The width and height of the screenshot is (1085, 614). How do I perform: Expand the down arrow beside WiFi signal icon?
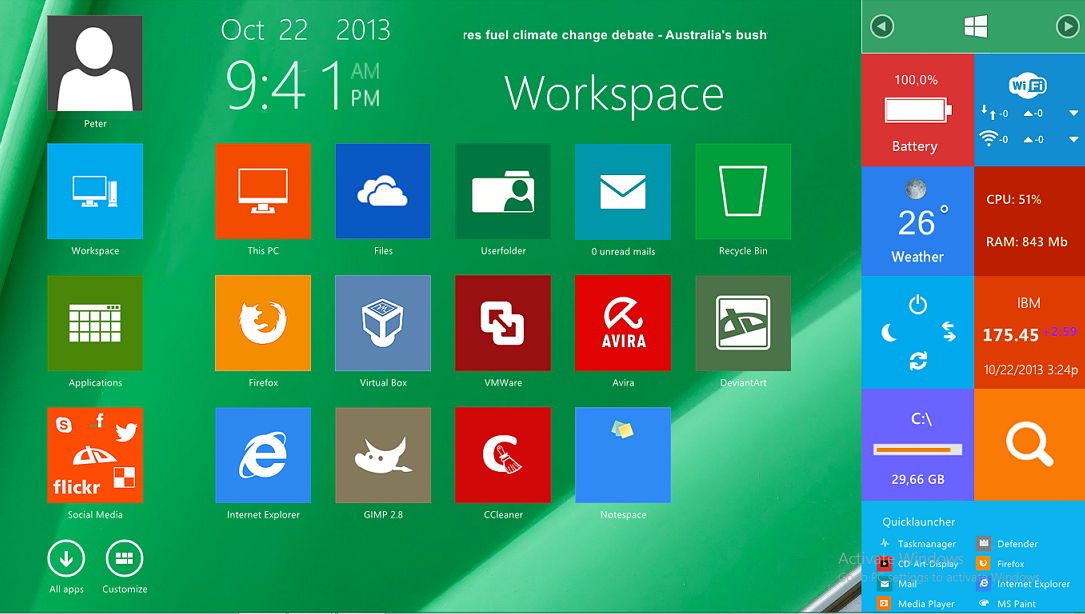(1073, 139)
